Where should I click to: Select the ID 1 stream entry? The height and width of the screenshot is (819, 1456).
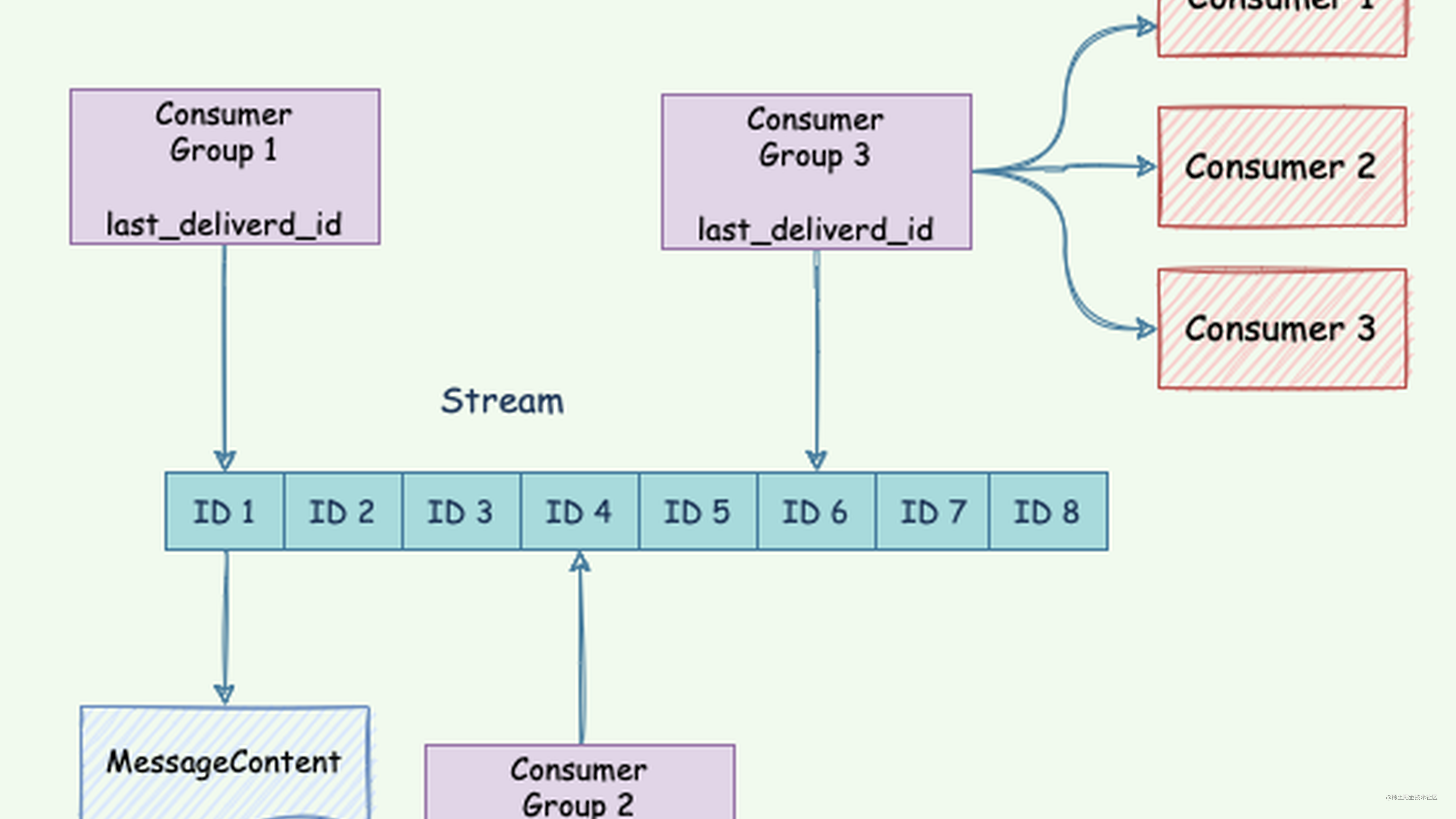[x=224, y=511]
